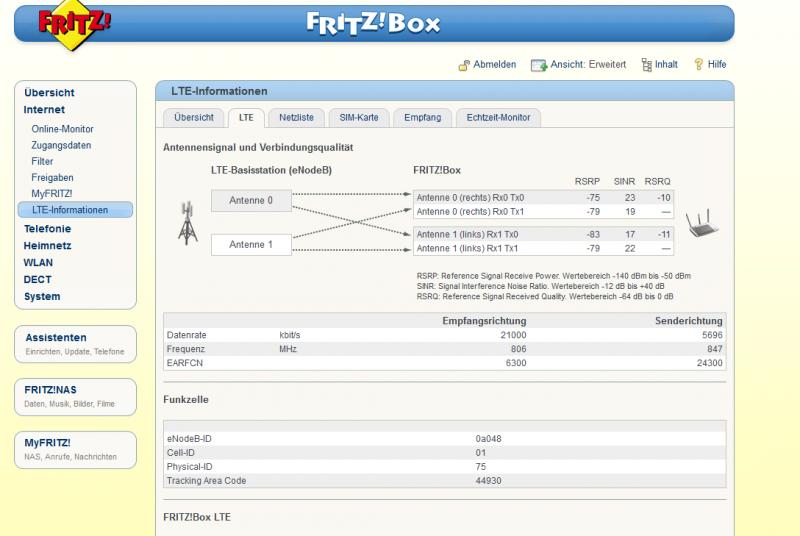
Task: Click the Empfangsrichtung column header
Action: pos(484,321)
